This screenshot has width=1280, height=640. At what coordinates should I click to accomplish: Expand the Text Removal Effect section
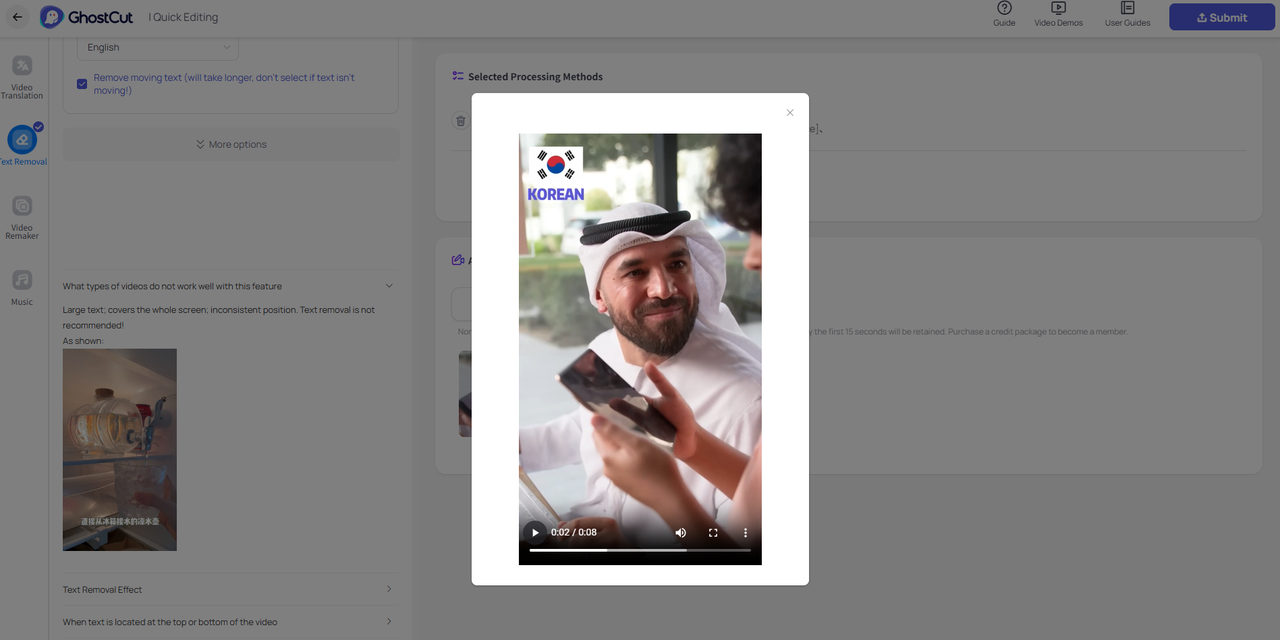[389, 589]
